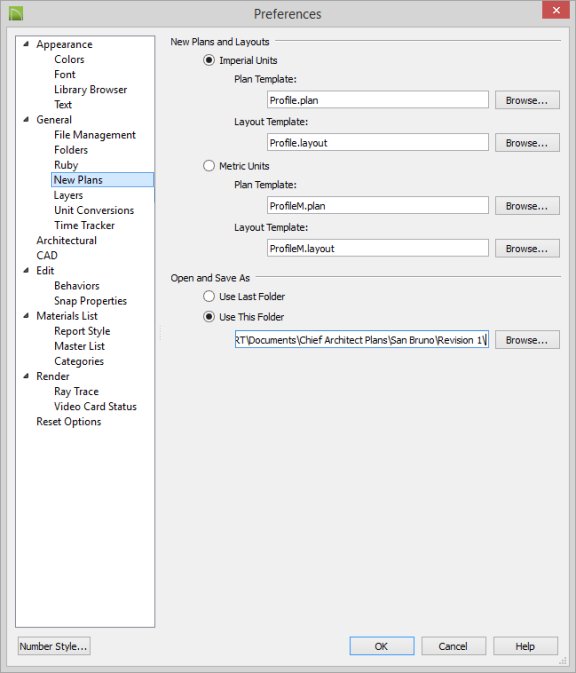
Task: Browse for the Imperial plan template
Action: click(527, 100)
